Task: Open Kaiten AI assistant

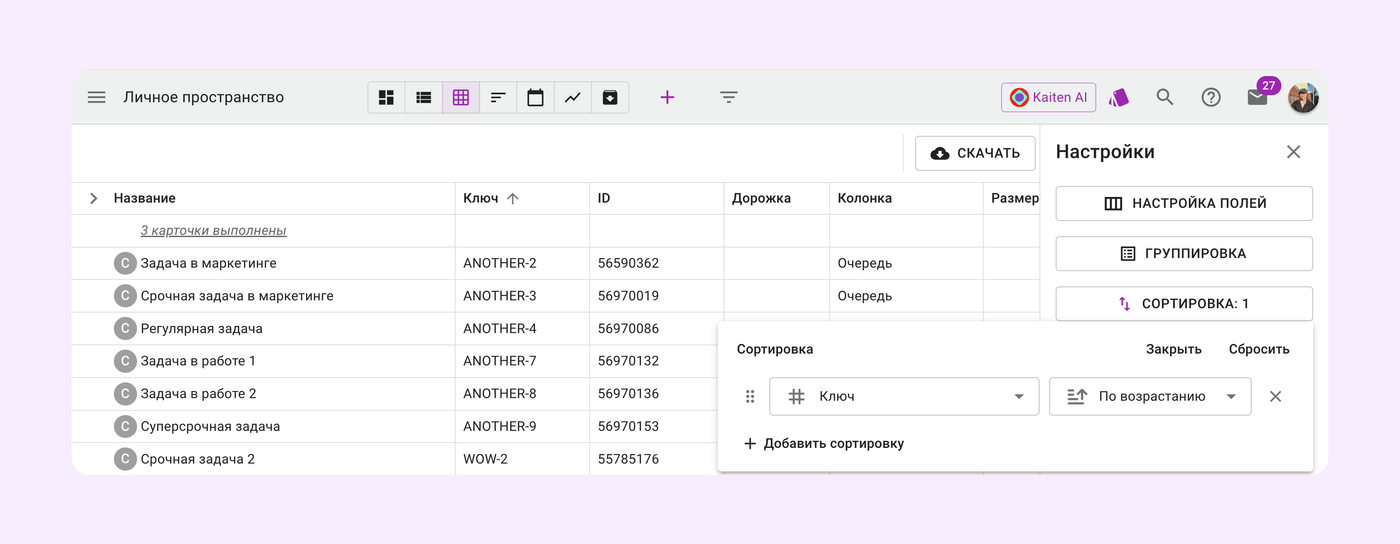Action: pyautogui.click(x=1048, y=97)
